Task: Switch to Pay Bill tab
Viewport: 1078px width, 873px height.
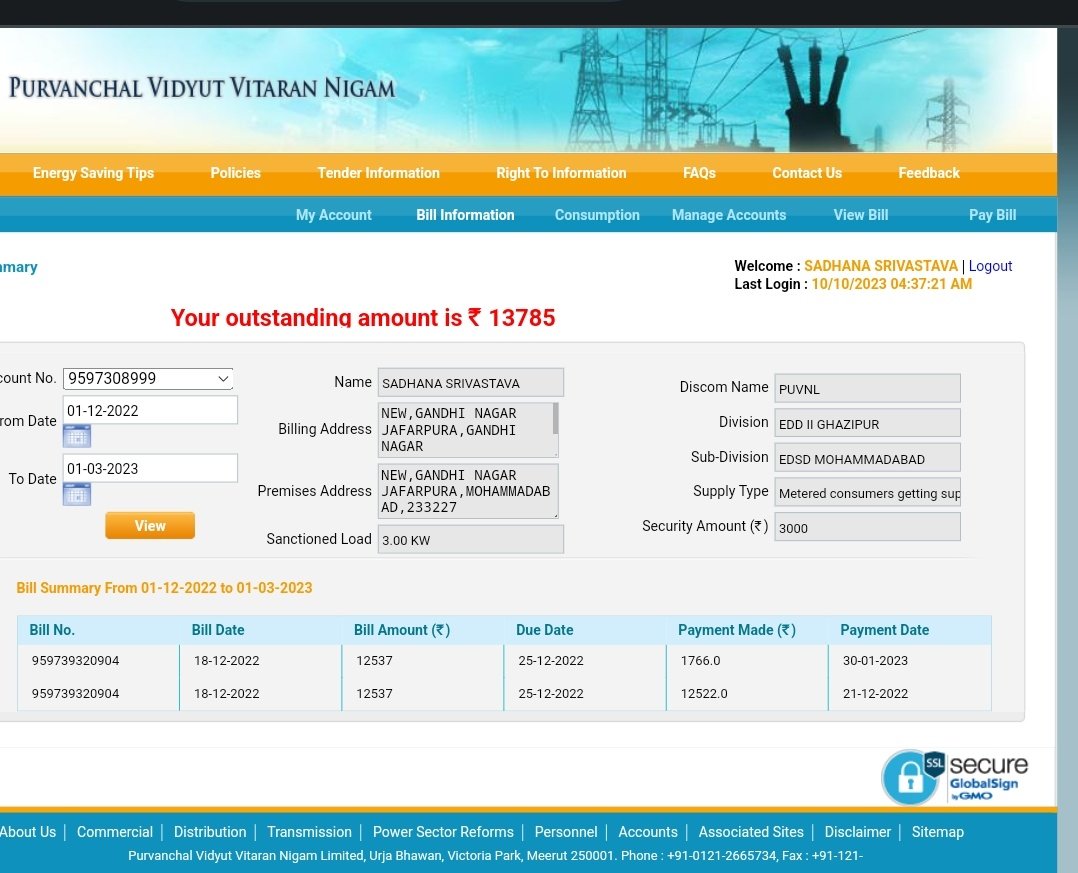Action: 992,215
